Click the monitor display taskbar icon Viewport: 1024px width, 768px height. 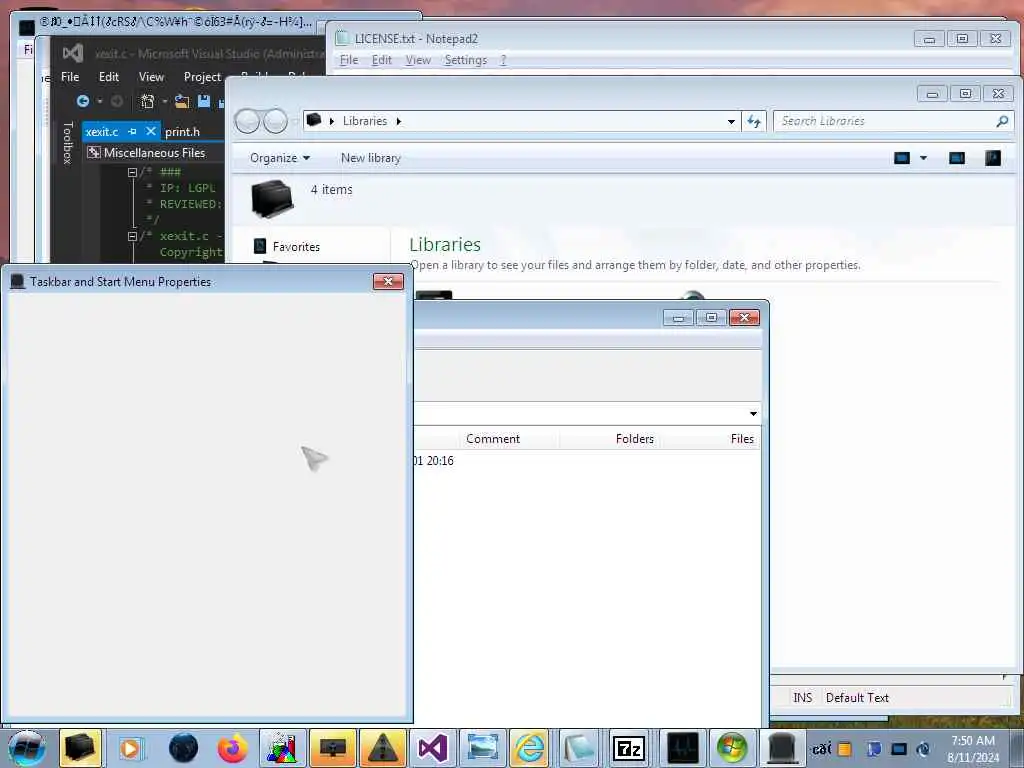[x=332, y=748]
